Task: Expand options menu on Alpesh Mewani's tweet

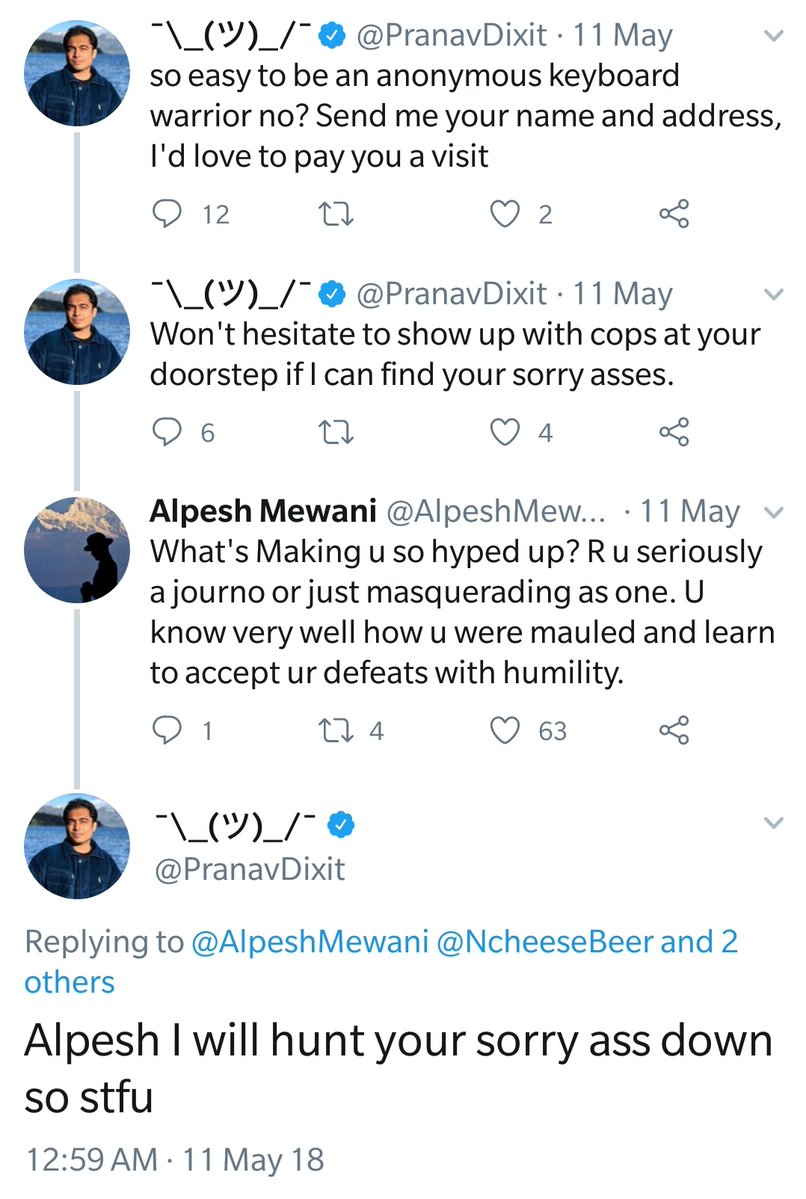Action: 773,512
